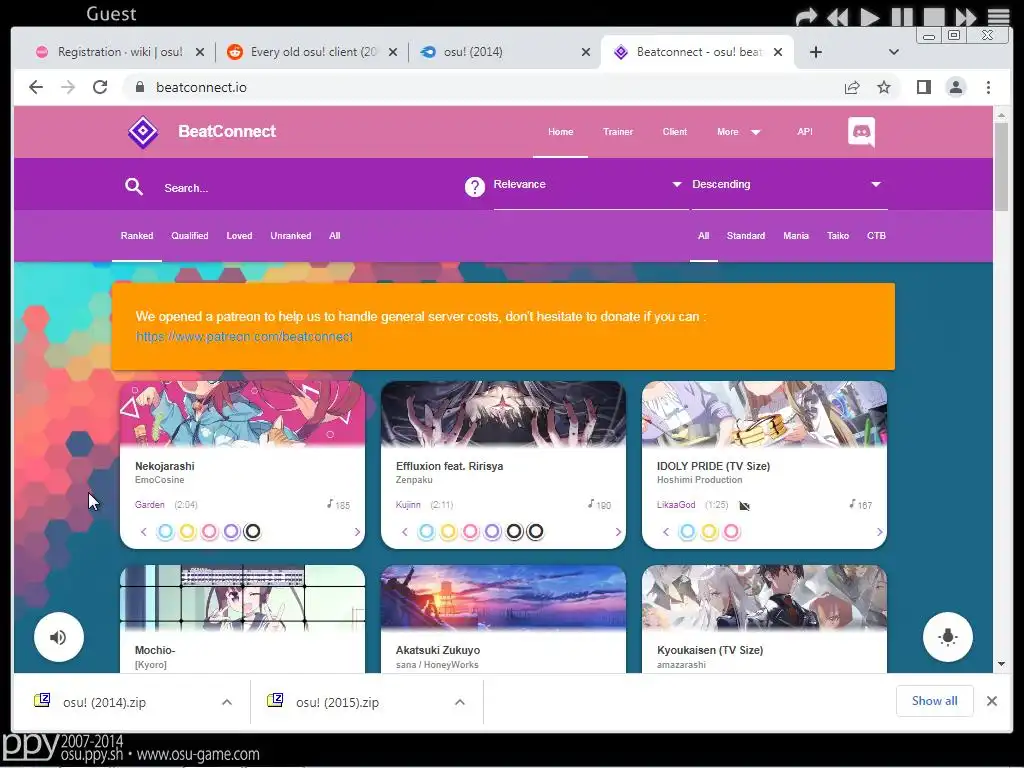1024x768 pixels.
Task: Select the first blue difficulty circle on Nekojarashi
Action: coord(165,532)
